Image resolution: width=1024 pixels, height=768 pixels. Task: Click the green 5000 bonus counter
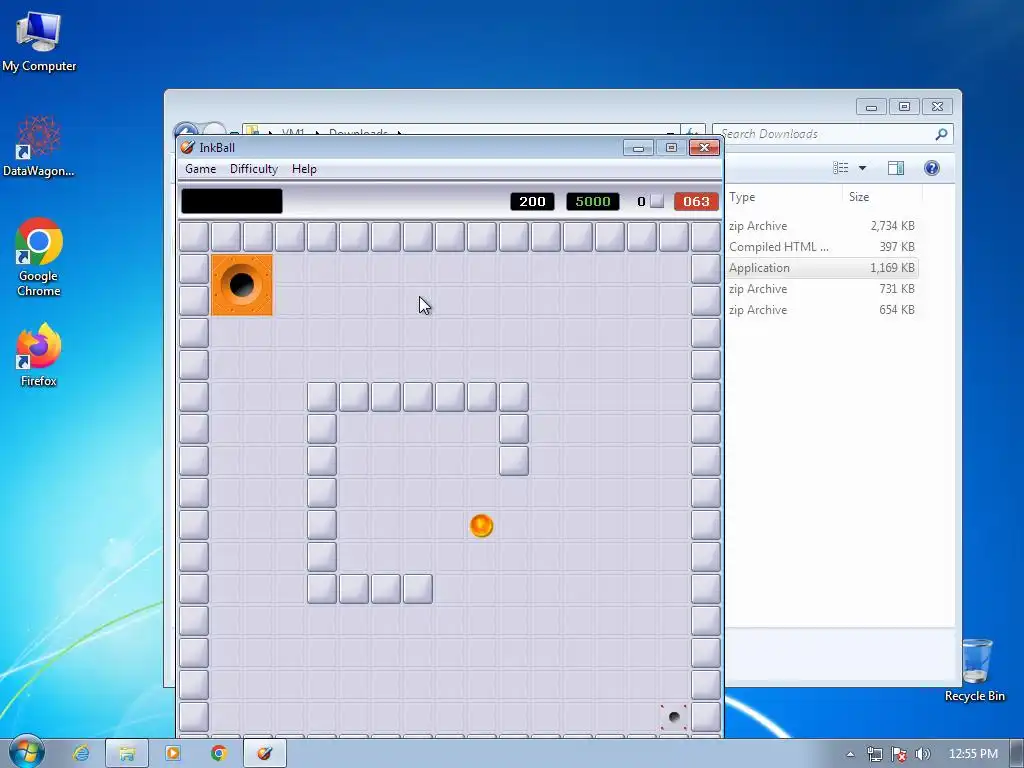click(593, 202)
